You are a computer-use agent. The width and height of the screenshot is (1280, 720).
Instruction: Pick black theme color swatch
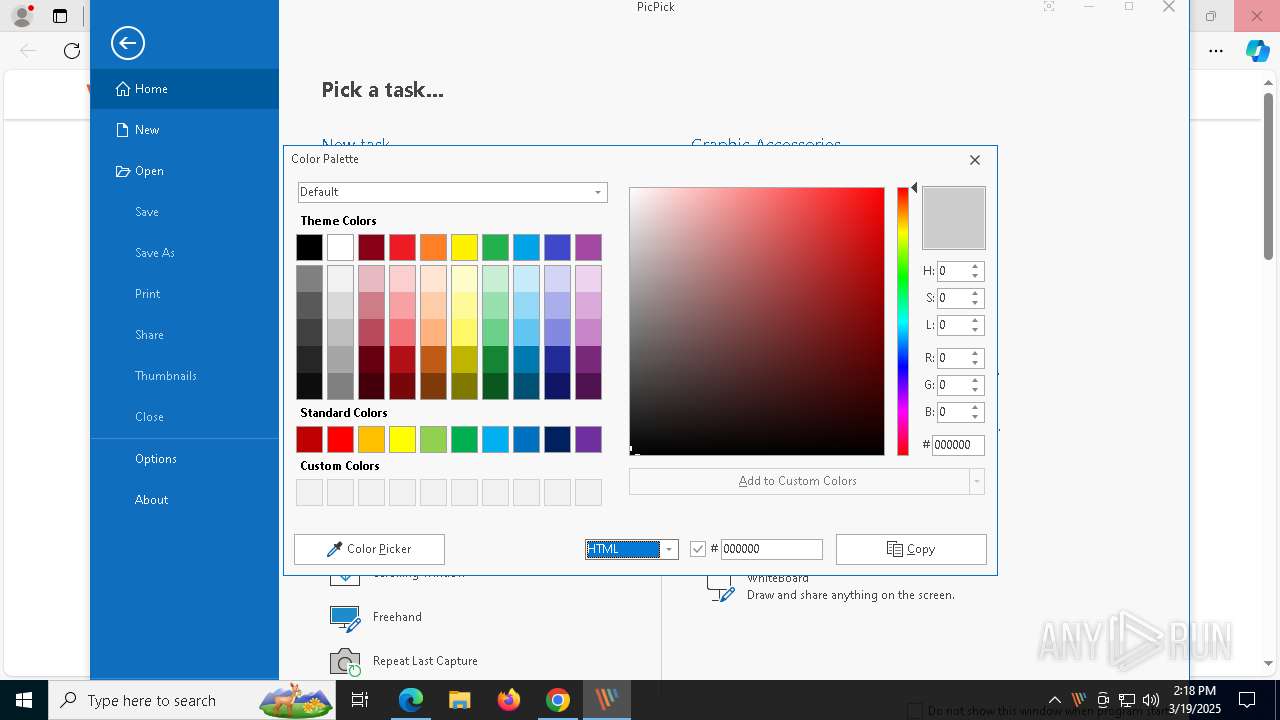click(x=309, y=247)
